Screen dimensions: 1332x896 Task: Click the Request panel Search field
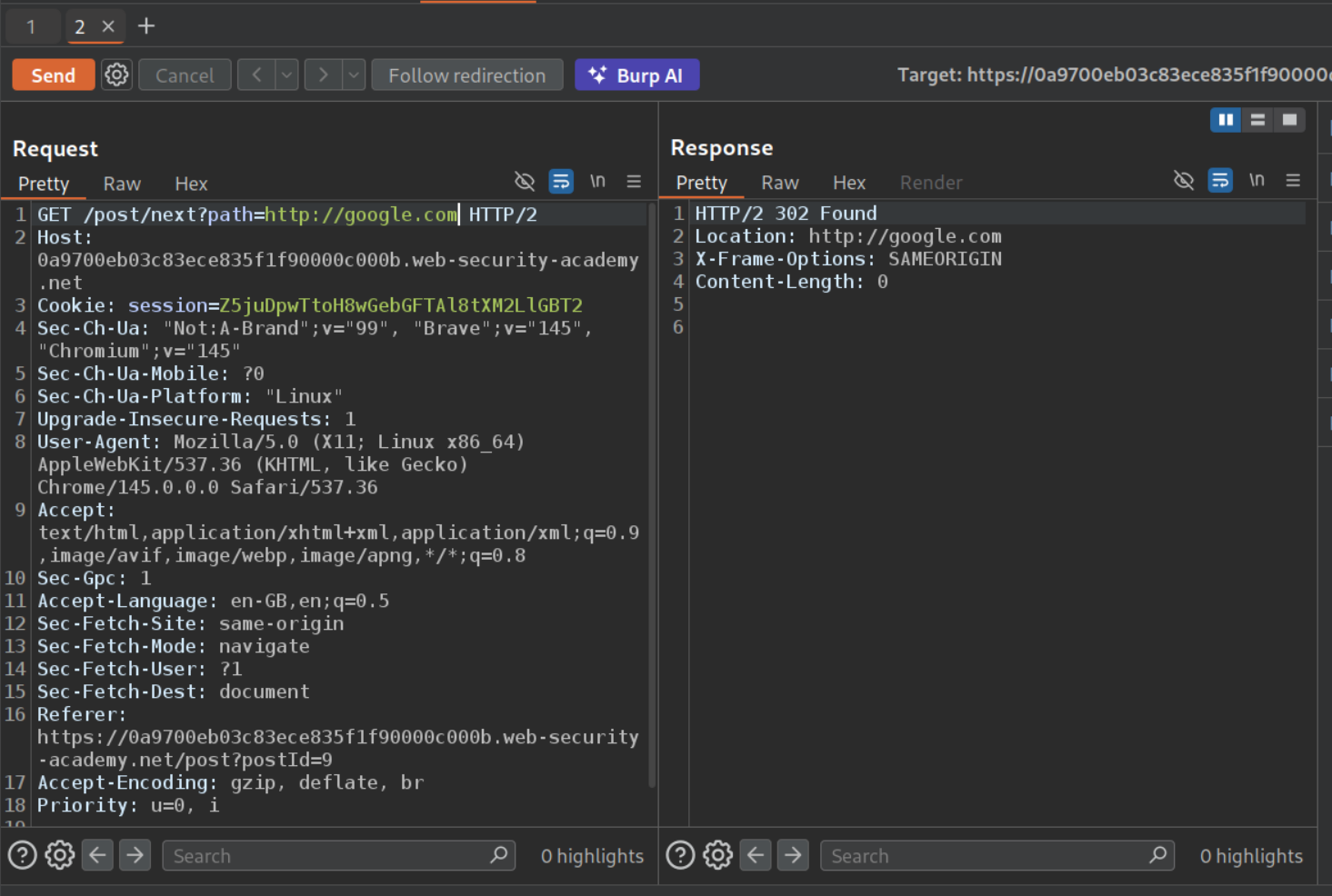point(327,855)
